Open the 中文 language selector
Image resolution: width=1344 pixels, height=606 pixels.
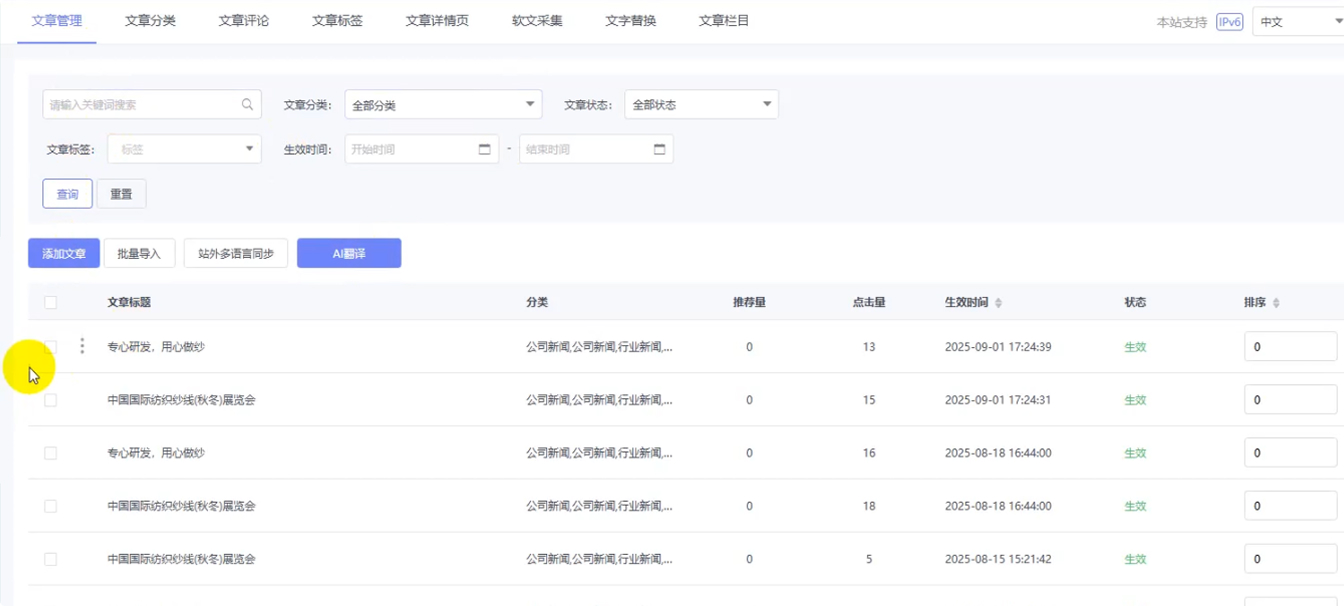pyautogui.click(x=1298, y=21)
